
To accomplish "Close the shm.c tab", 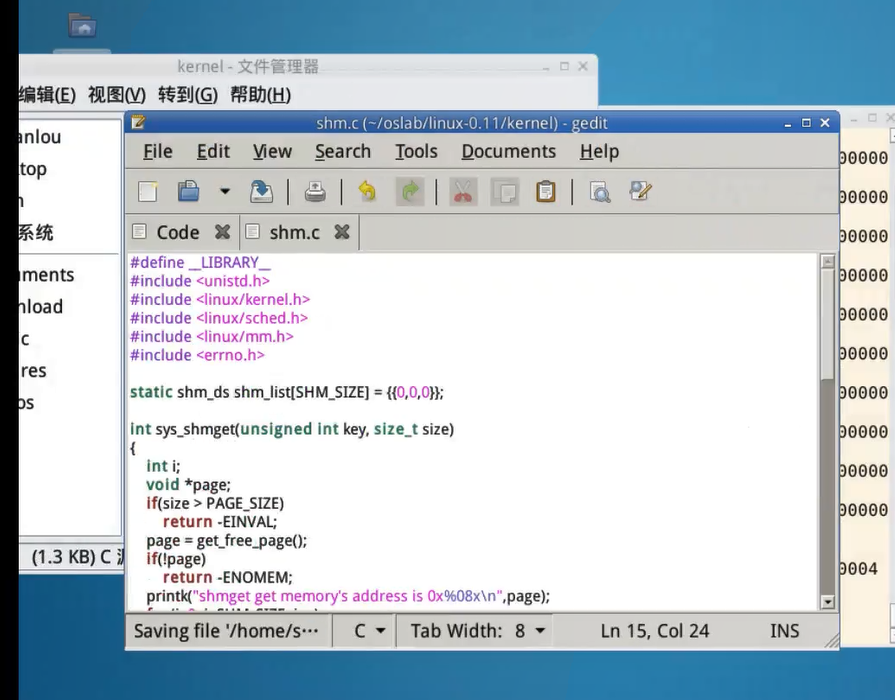I will [x=342, y=232].
